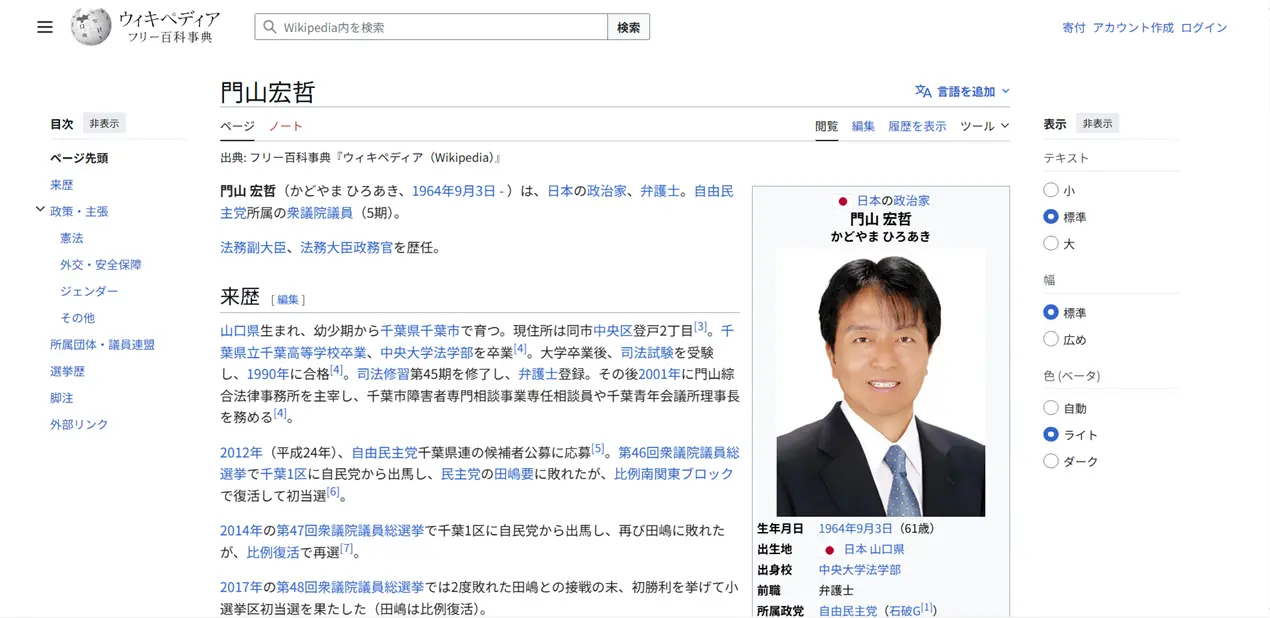Click the Japan flag icon beside 出生地
The image size is (1270, 618).
[829, 549]
